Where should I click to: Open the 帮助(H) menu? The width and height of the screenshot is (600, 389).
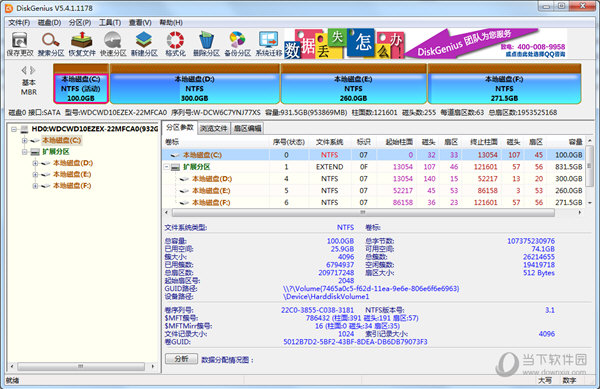pyautogui.click(x=171, y=23)
